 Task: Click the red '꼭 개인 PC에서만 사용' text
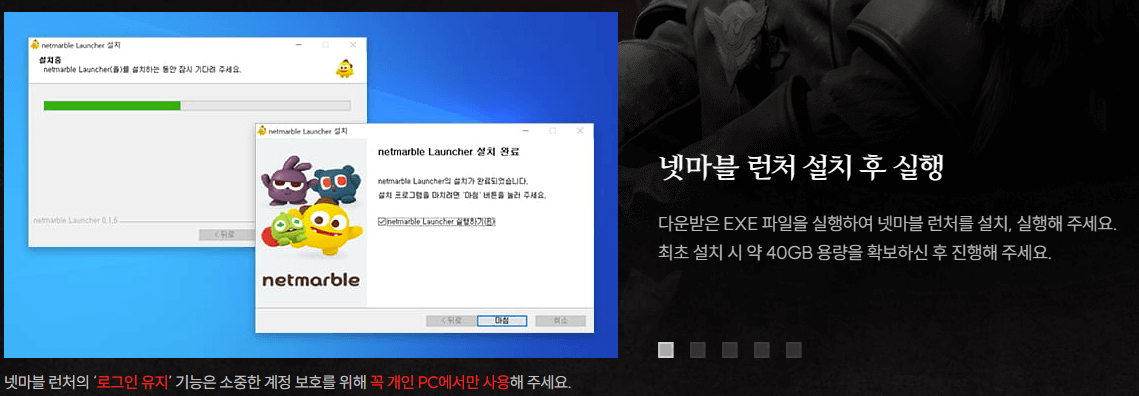pos(439,382)
